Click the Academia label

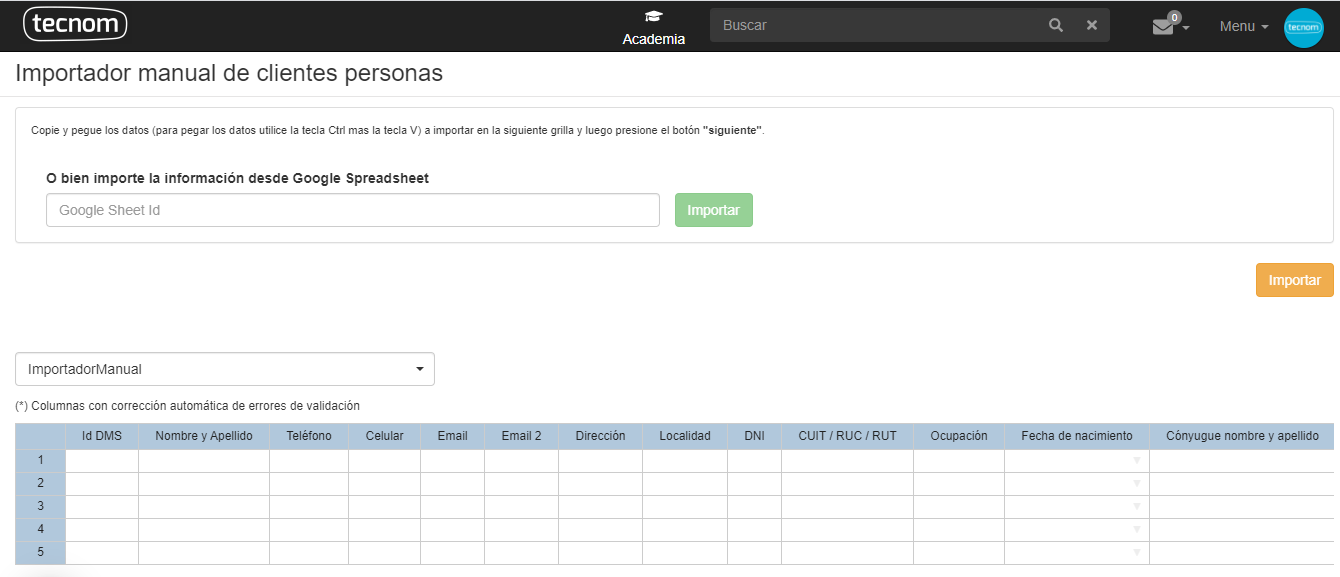point(654,39)
